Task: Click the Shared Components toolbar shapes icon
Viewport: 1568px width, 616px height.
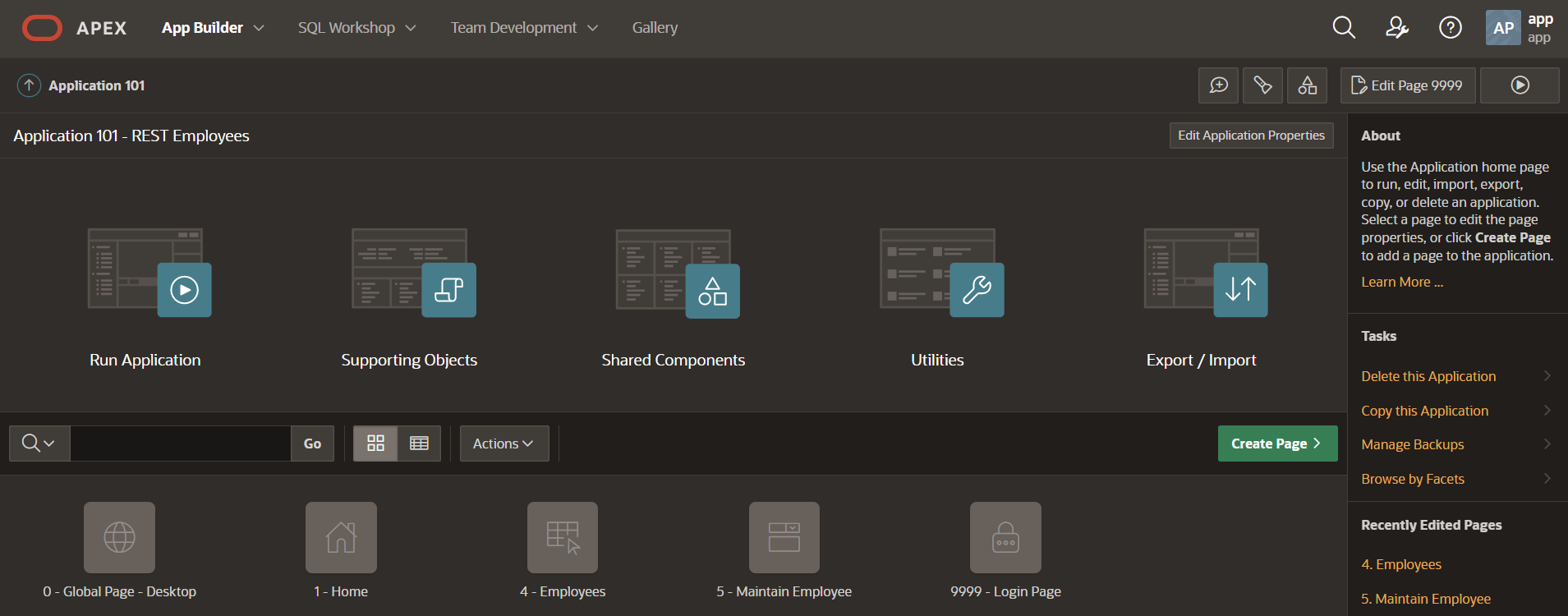Action: coord(1308,85)
